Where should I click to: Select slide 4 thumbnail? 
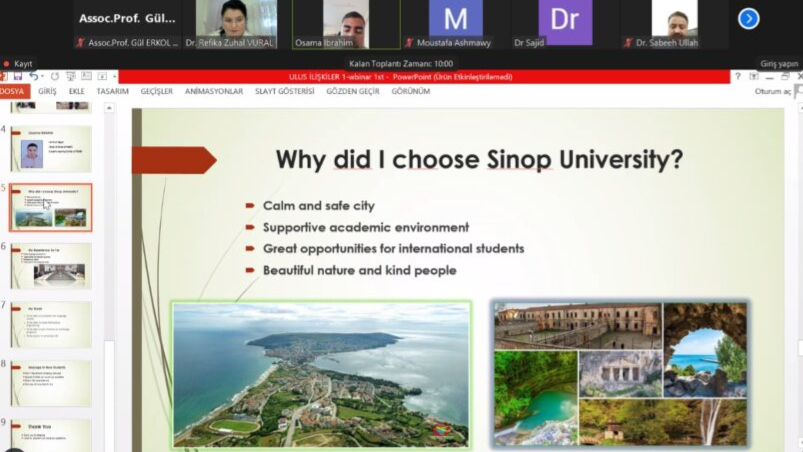coord(51,149)
